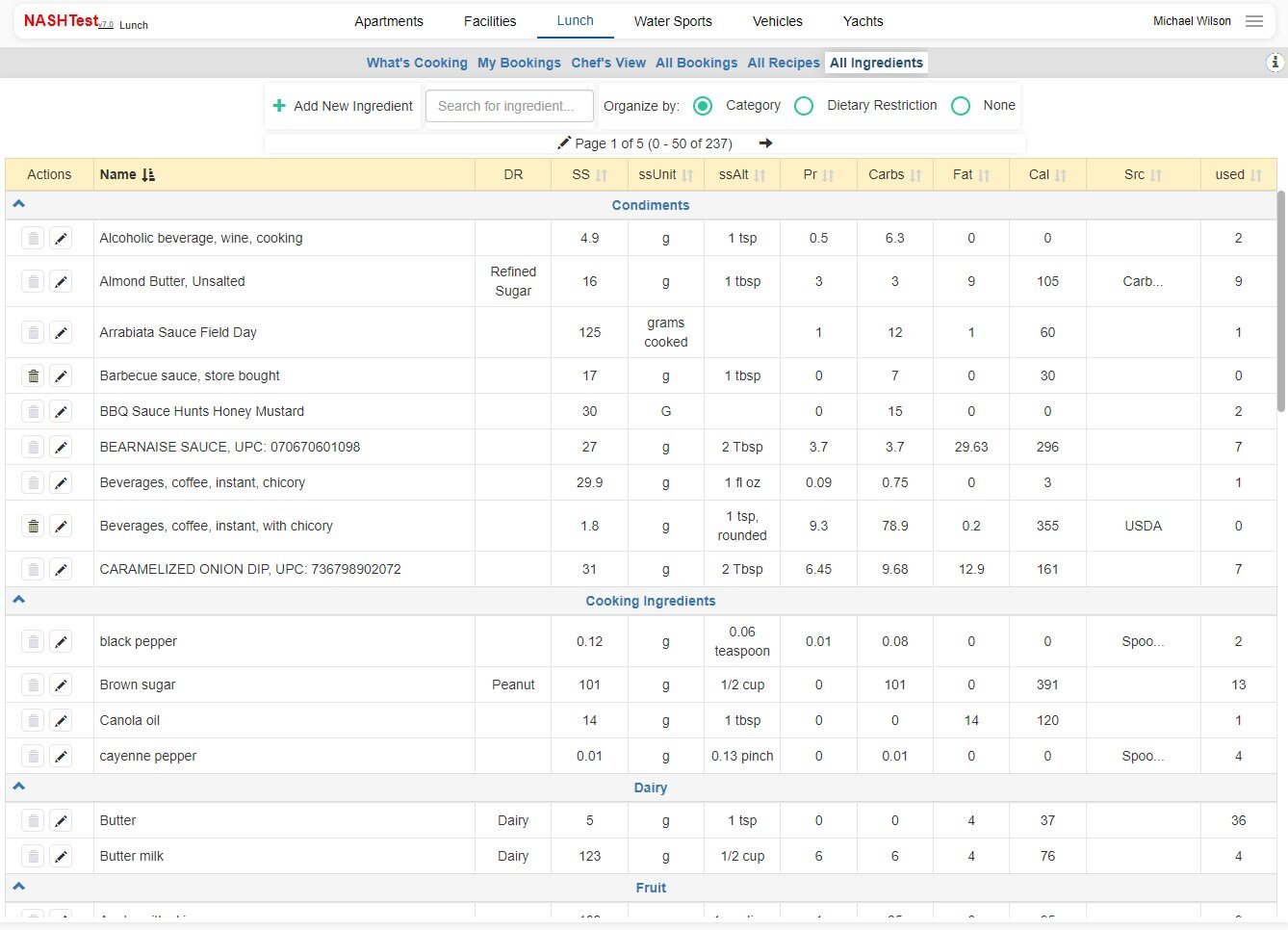
Task: Edit BBQ Sauce Hunts Honey Mustard
Action: point(61,411)
